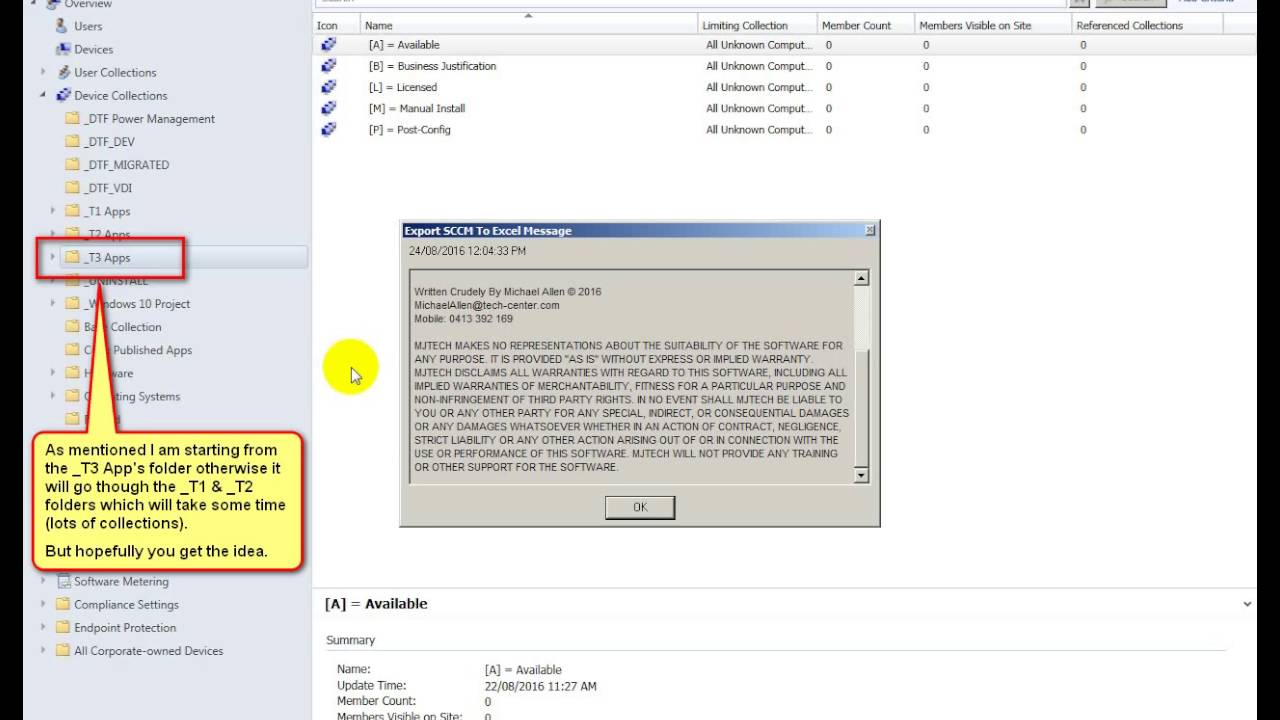Screen dimensions: 1280x720
Task: Click the collection icon for [A] = Available
Action: pyautogui.click(x=328, y=44)
